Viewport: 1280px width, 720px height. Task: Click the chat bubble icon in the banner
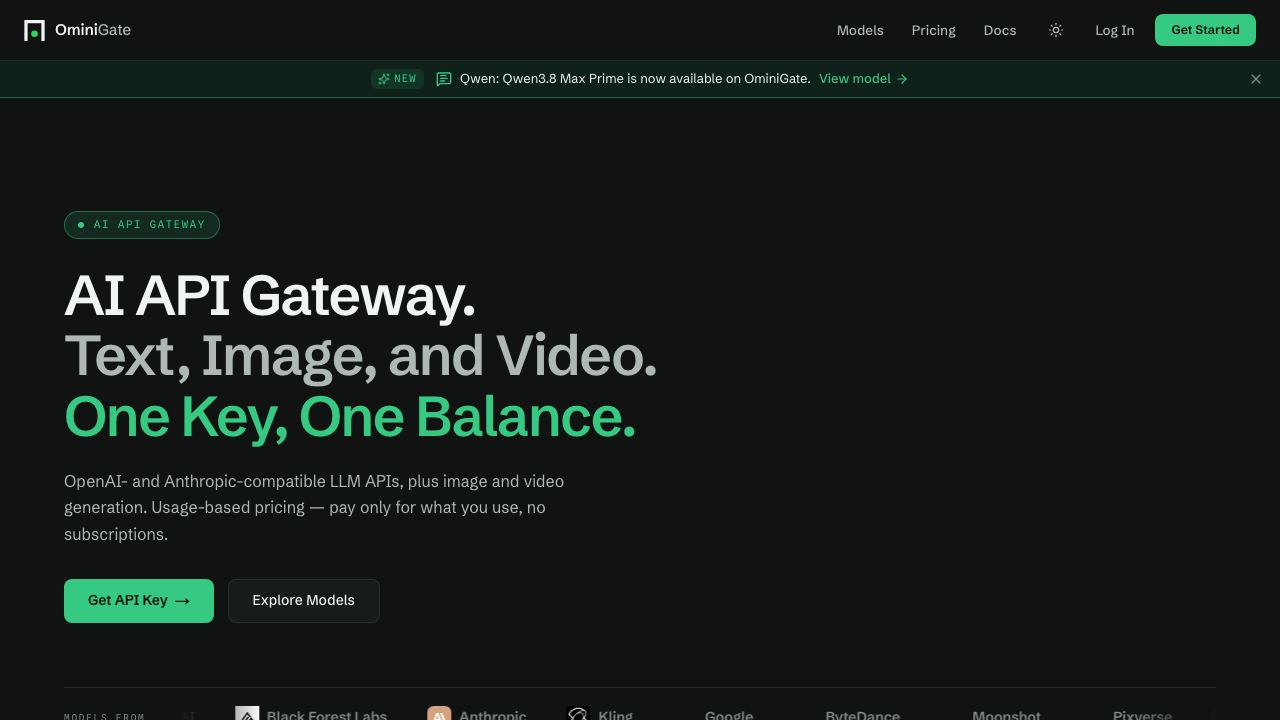(444, 79)
